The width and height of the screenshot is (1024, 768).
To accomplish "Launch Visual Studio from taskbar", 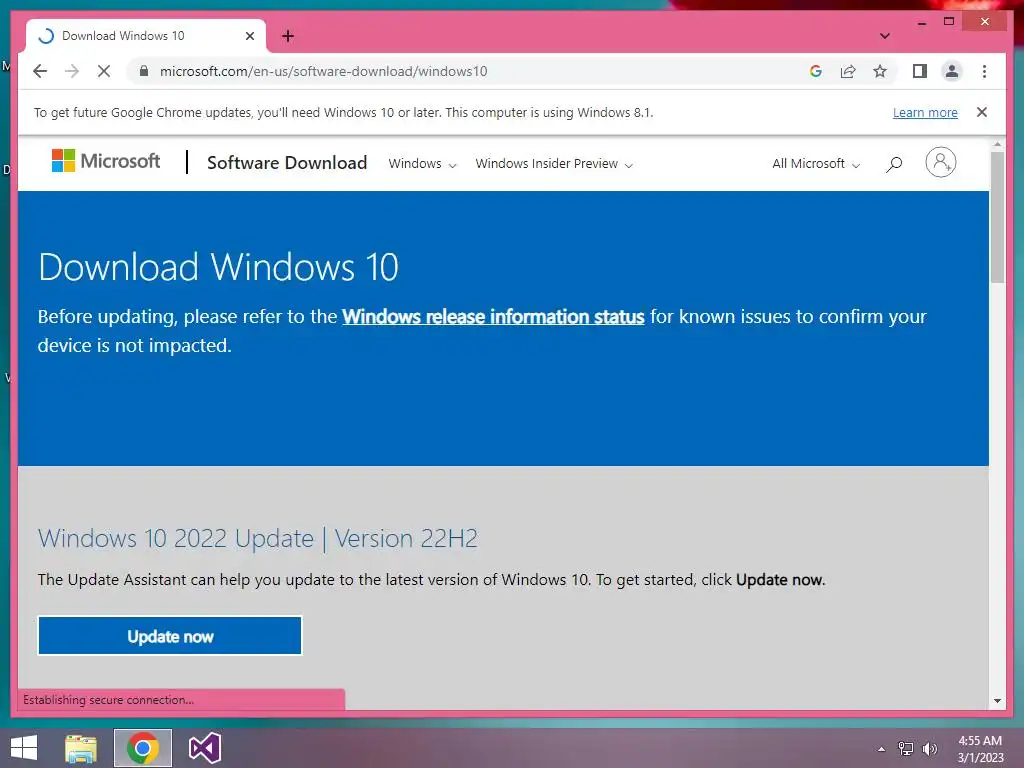I will pos(204,748).
